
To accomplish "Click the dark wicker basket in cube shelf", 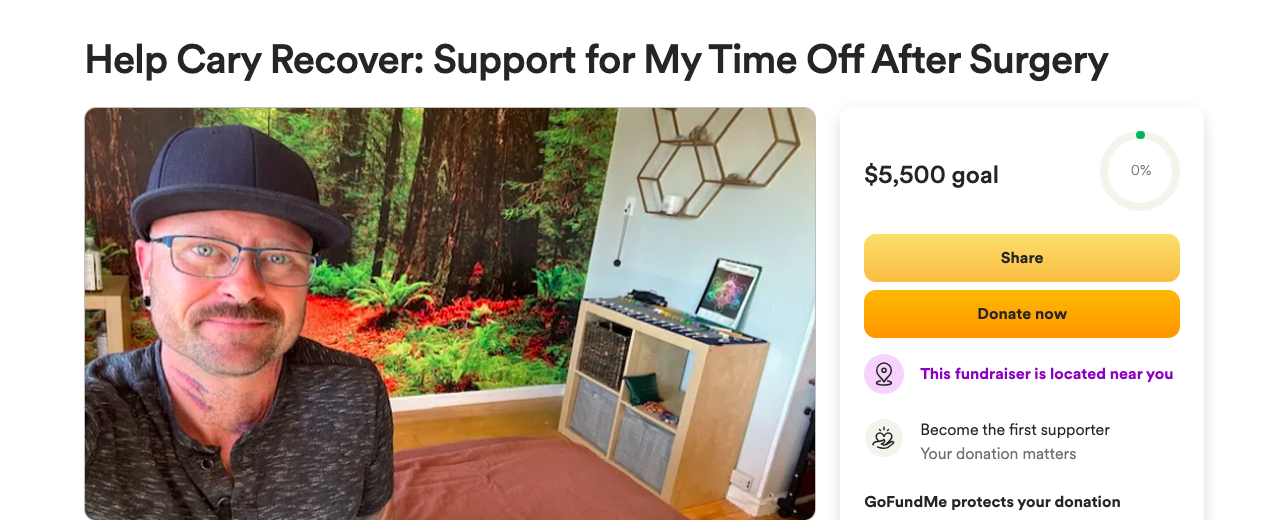I will (604, 354).
